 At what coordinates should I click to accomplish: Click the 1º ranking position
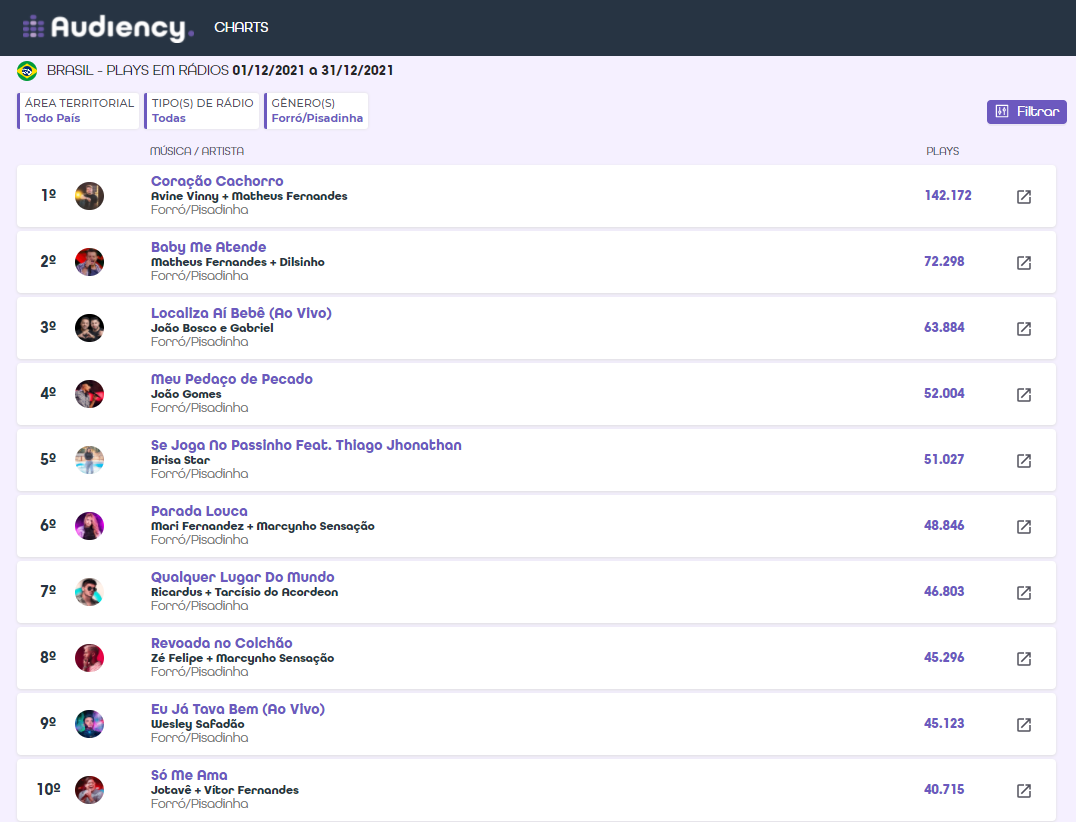click(48, 196)
